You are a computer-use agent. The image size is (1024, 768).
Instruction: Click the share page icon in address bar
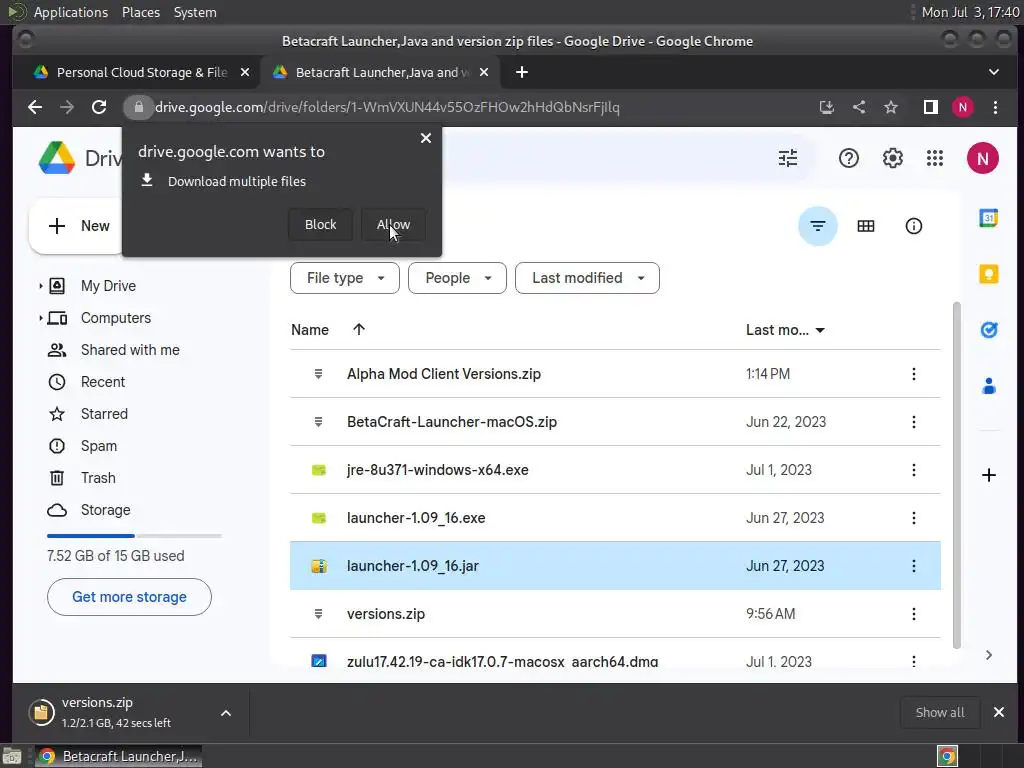coord(859,107)
